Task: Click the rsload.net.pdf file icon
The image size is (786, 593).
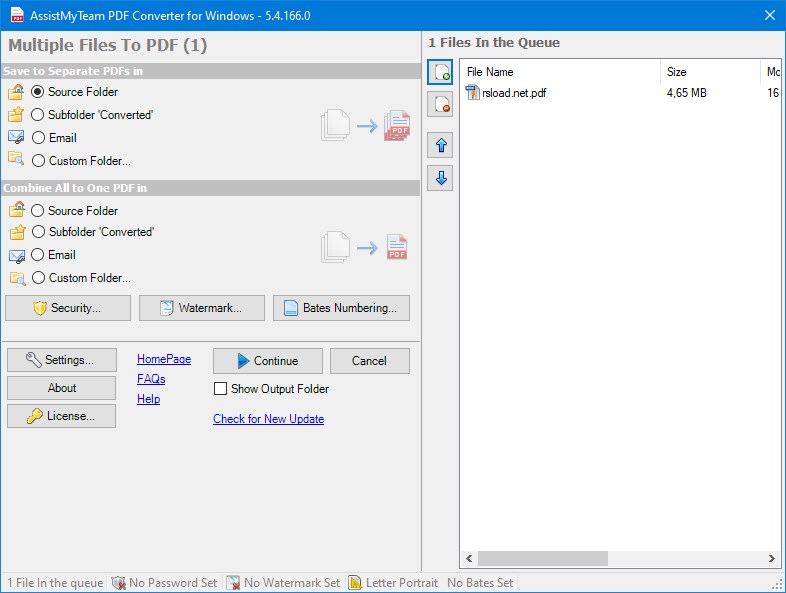Action: [473, 93]
